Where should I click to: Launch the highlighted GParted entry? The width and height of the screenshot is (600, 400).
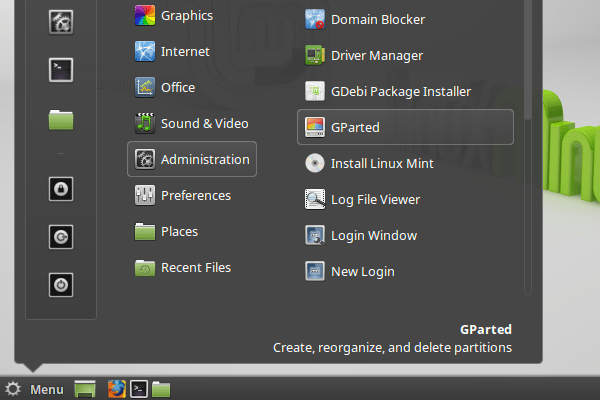coord(405,127)
